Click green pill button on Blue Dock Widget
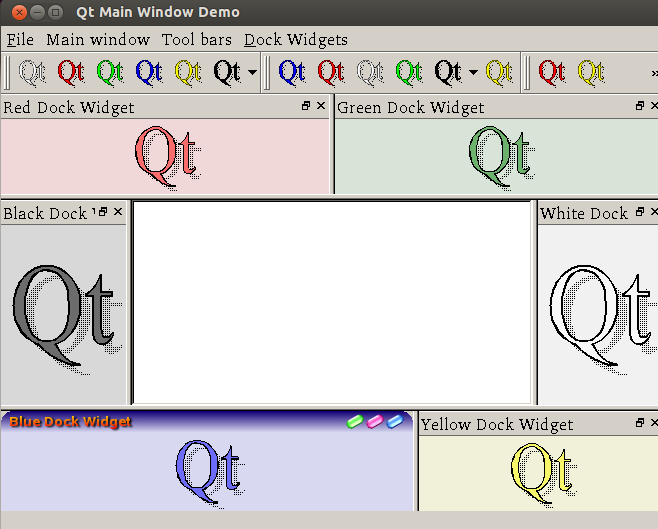The image size is (658, 529). [355, 422]
